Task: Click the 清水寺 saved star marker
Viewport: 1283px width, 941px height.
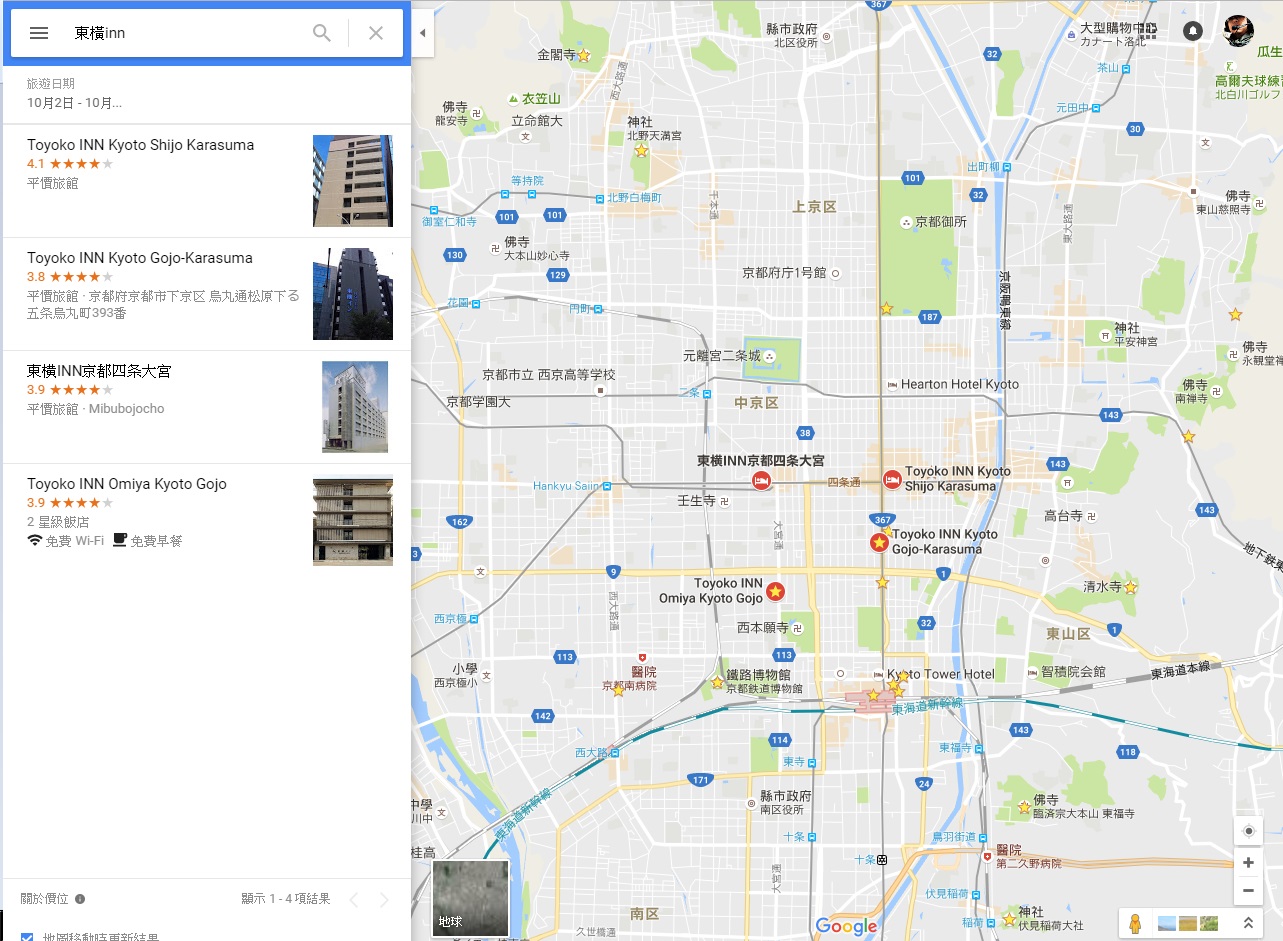Action: coord(1131,587)
